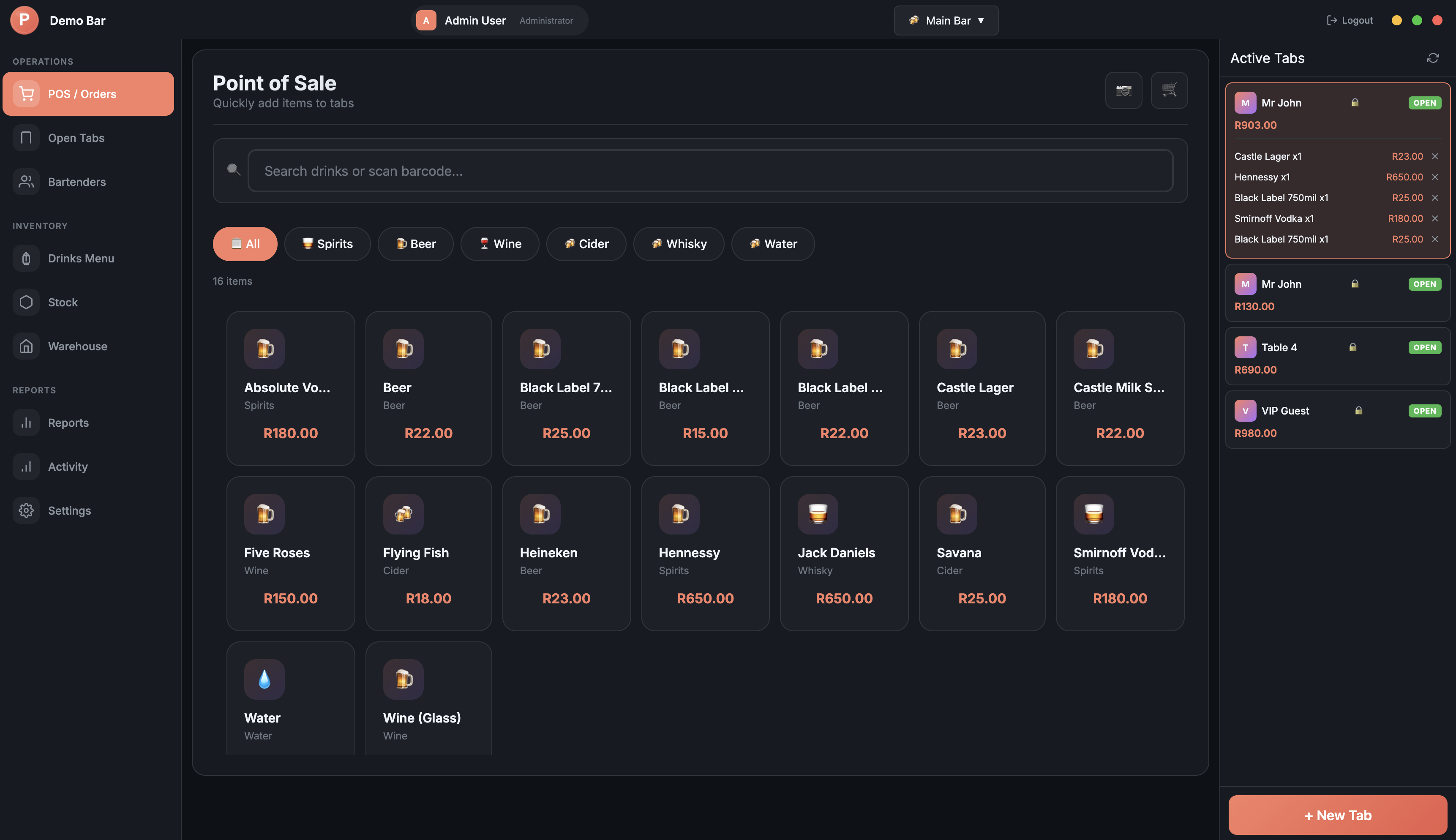Open the Drinks Menu from the sidebar
Image resolution: width=1456 pixels, height=840 pixels.
click(81, 258)
